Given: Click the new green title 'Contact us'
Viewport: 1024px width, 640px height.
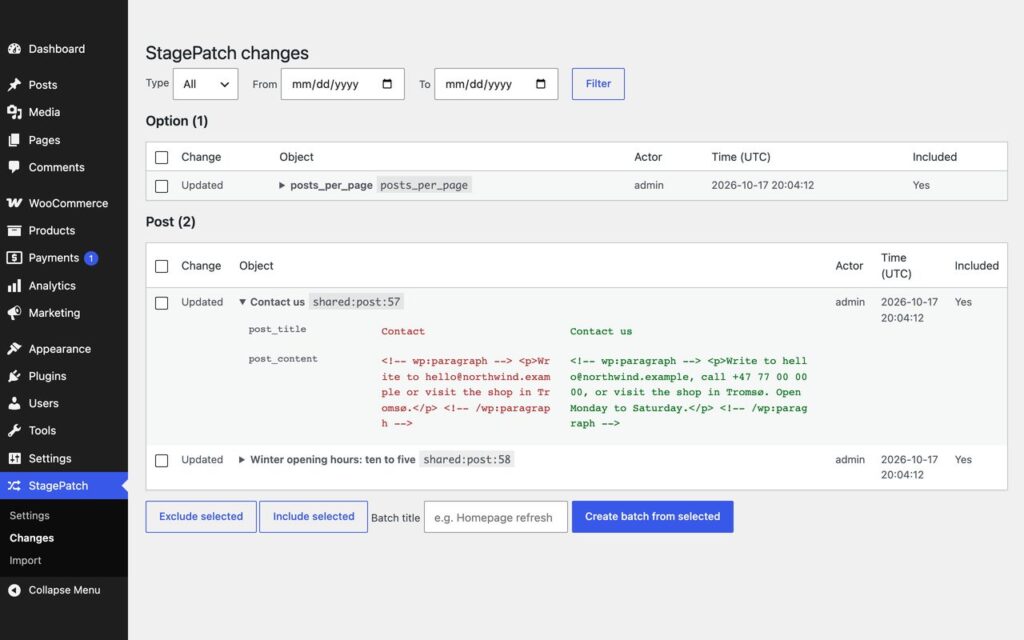Looking at the screenshot, I should tap(601, 331).
